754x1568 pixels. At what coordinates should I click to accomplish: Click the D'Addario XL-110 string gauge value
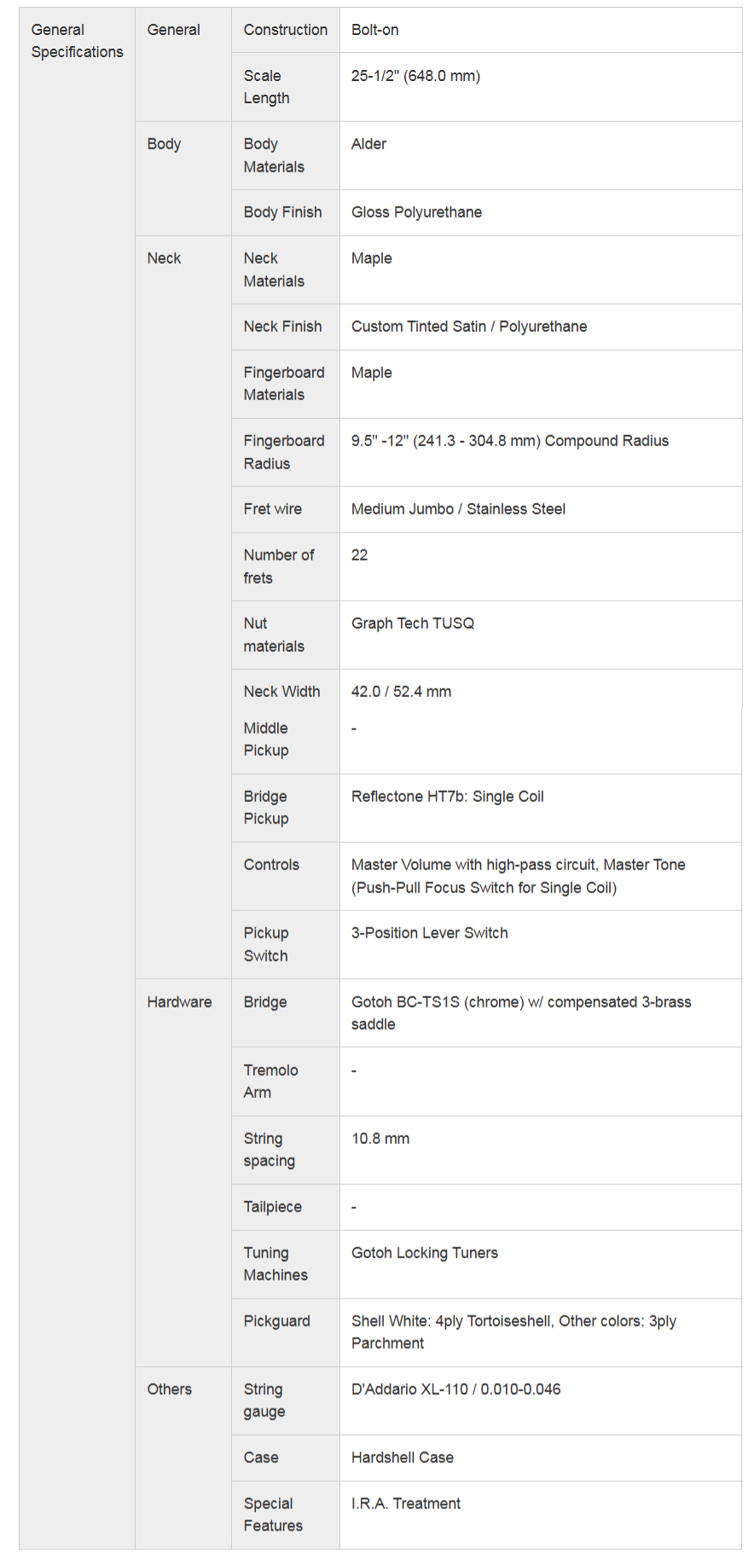pyautogui.click(x=455, y=1390)
